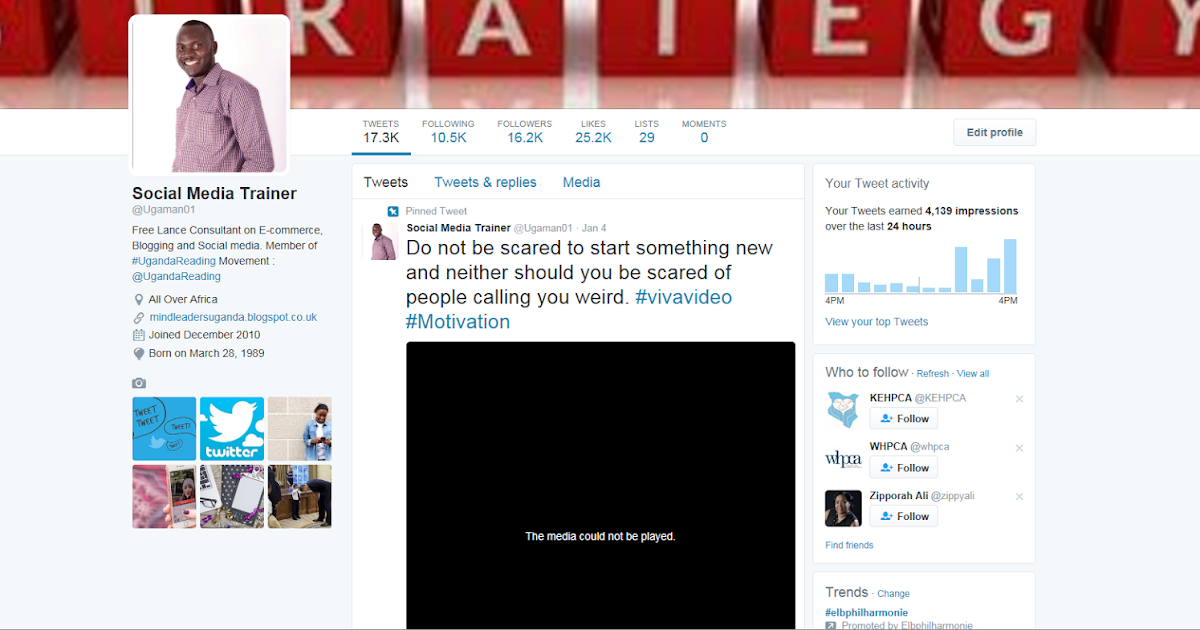
Task: Follow the WHPCA account
Action: (x=903, y=467)
